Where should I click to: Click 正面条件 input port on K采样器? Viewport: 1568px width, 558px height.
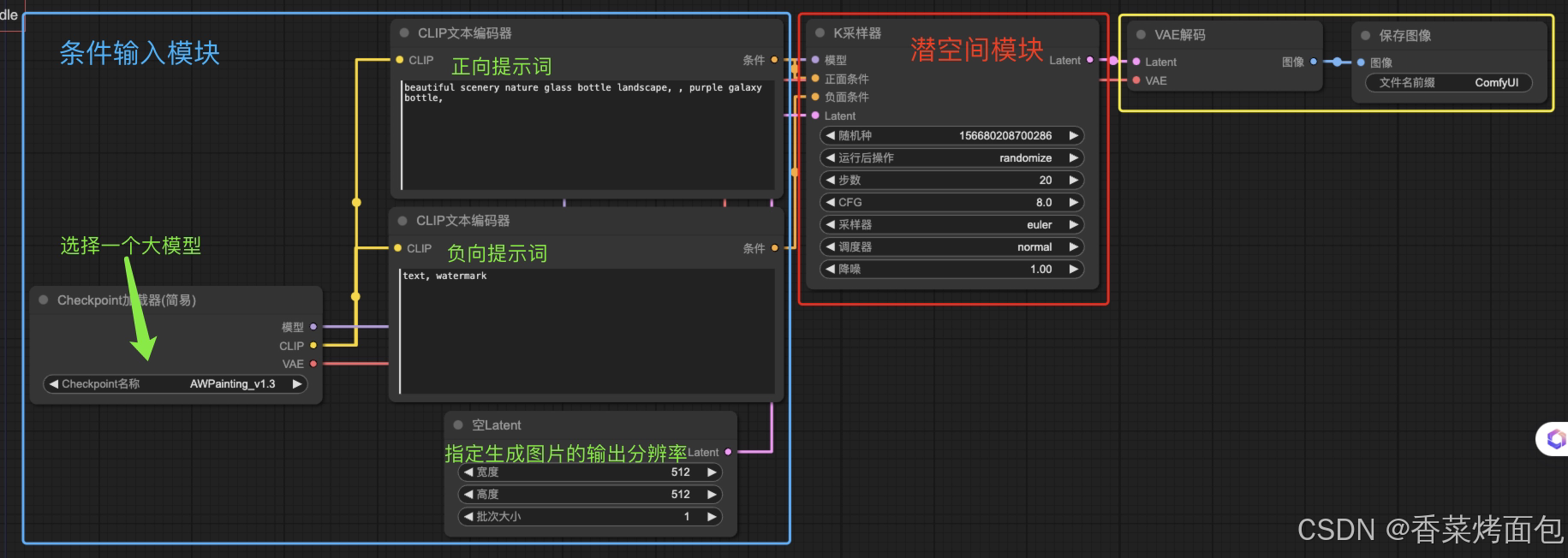pos(815,78)
